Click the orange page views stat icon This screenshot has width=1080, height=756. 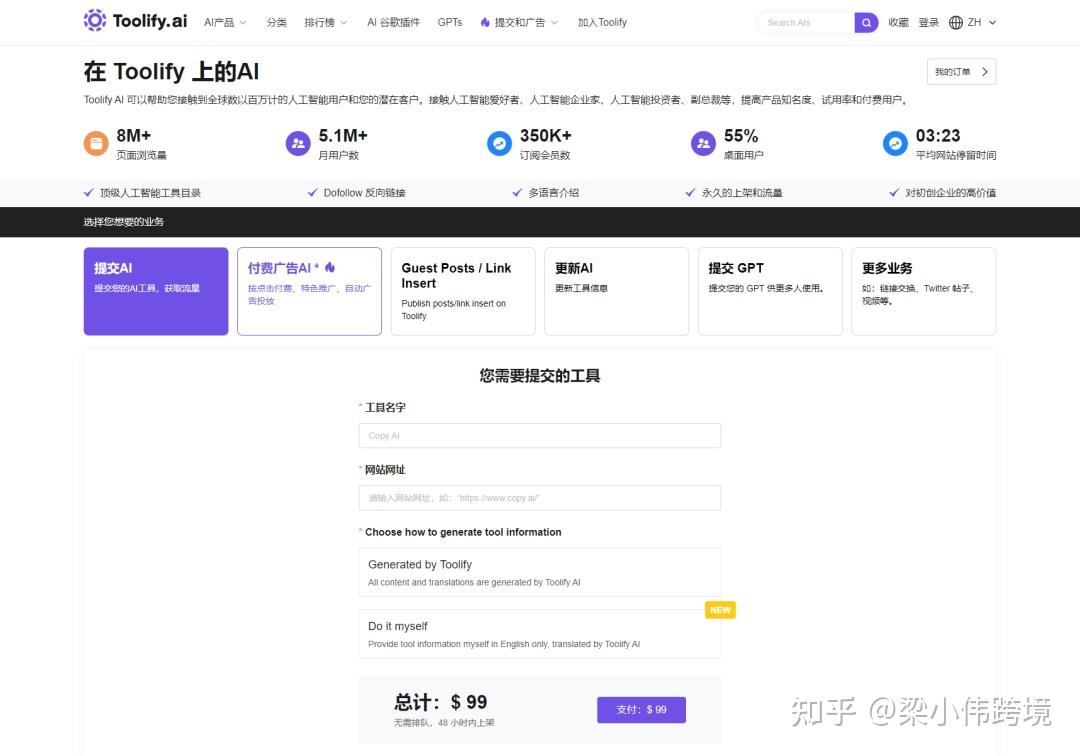pyautogui.click(x=96, y=143)
